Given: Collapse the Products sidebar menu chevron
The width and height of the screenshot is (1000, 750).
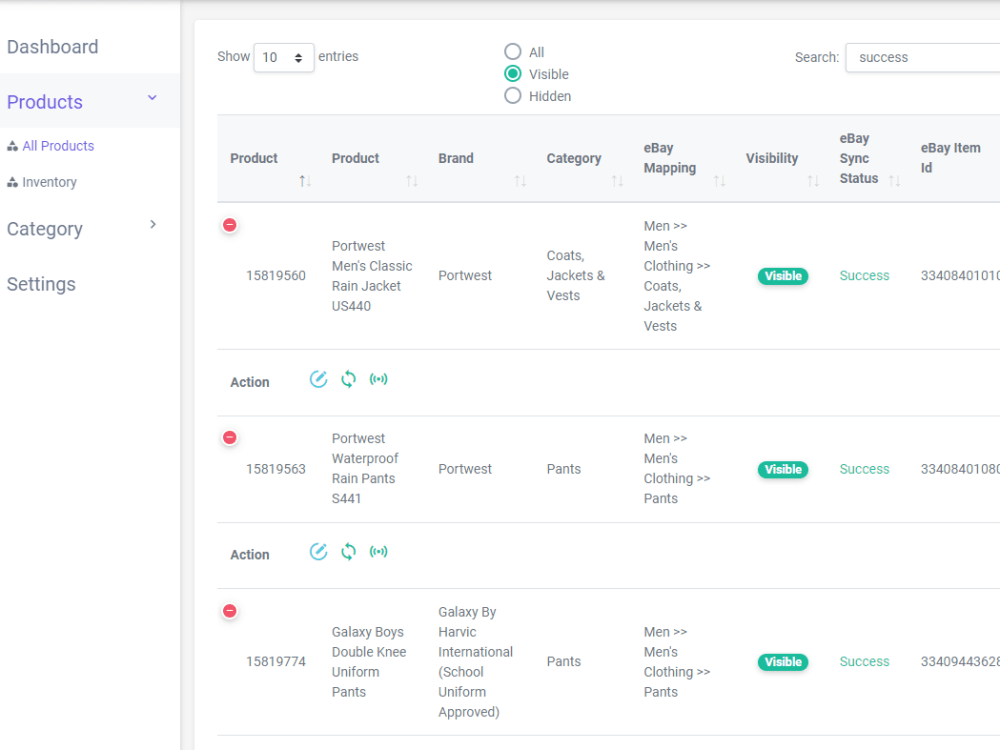Looking at the screenshot, I should (x=152, y=98).
